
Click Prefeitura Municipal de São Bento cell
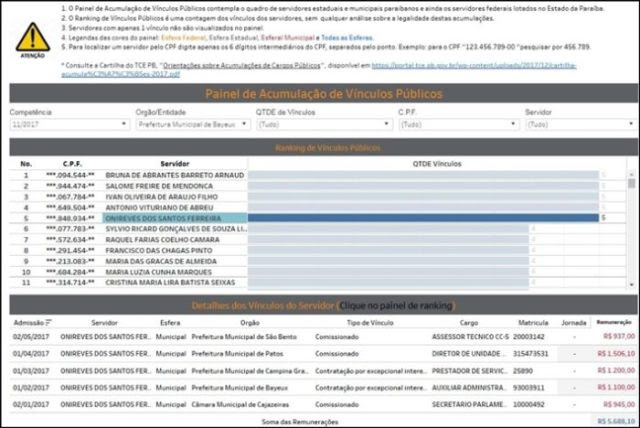[x=244, y=337]
